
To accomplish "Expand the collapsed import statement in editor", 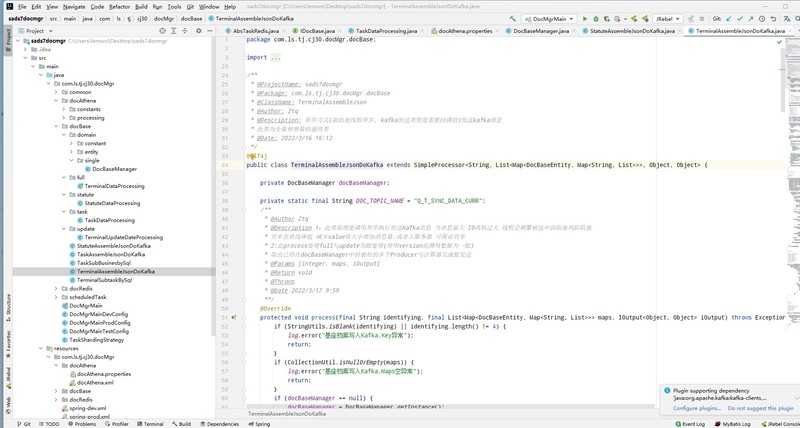I will pyautogui.click(x=275, y=58).
